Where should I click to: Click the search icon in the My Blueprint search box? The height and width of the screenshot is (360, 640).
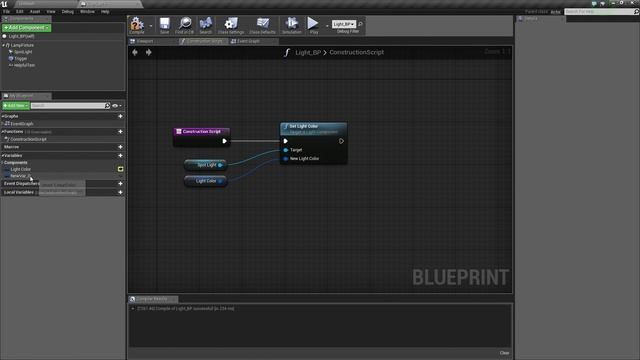click(x=107, y=106)
